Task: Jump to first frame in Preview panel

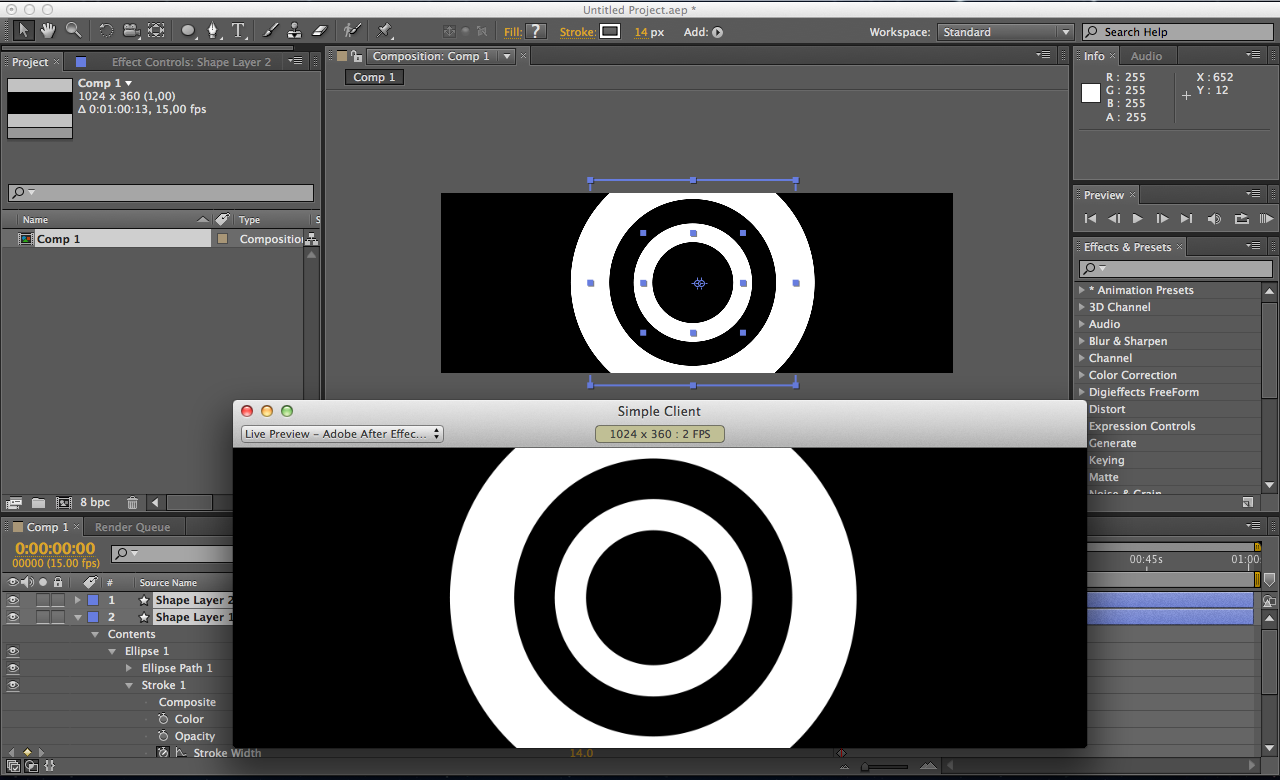Action: point(1090,219)
